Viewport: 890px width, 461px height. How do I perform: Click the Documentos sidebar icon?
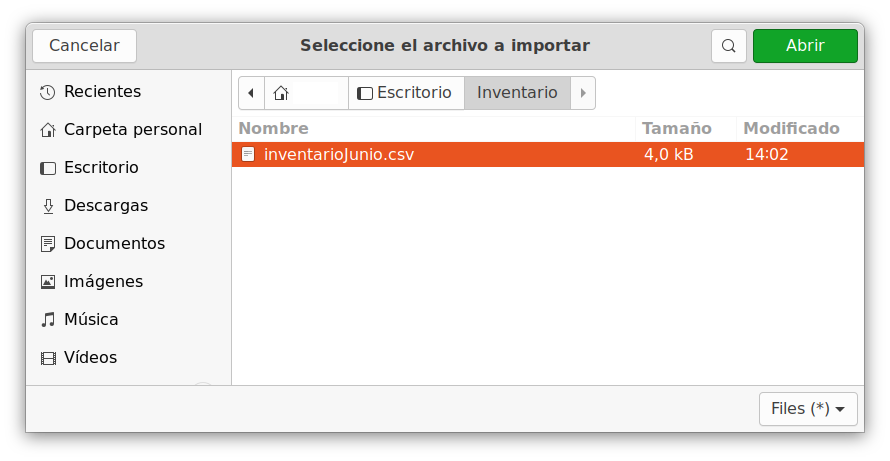(x=48, y=244)
